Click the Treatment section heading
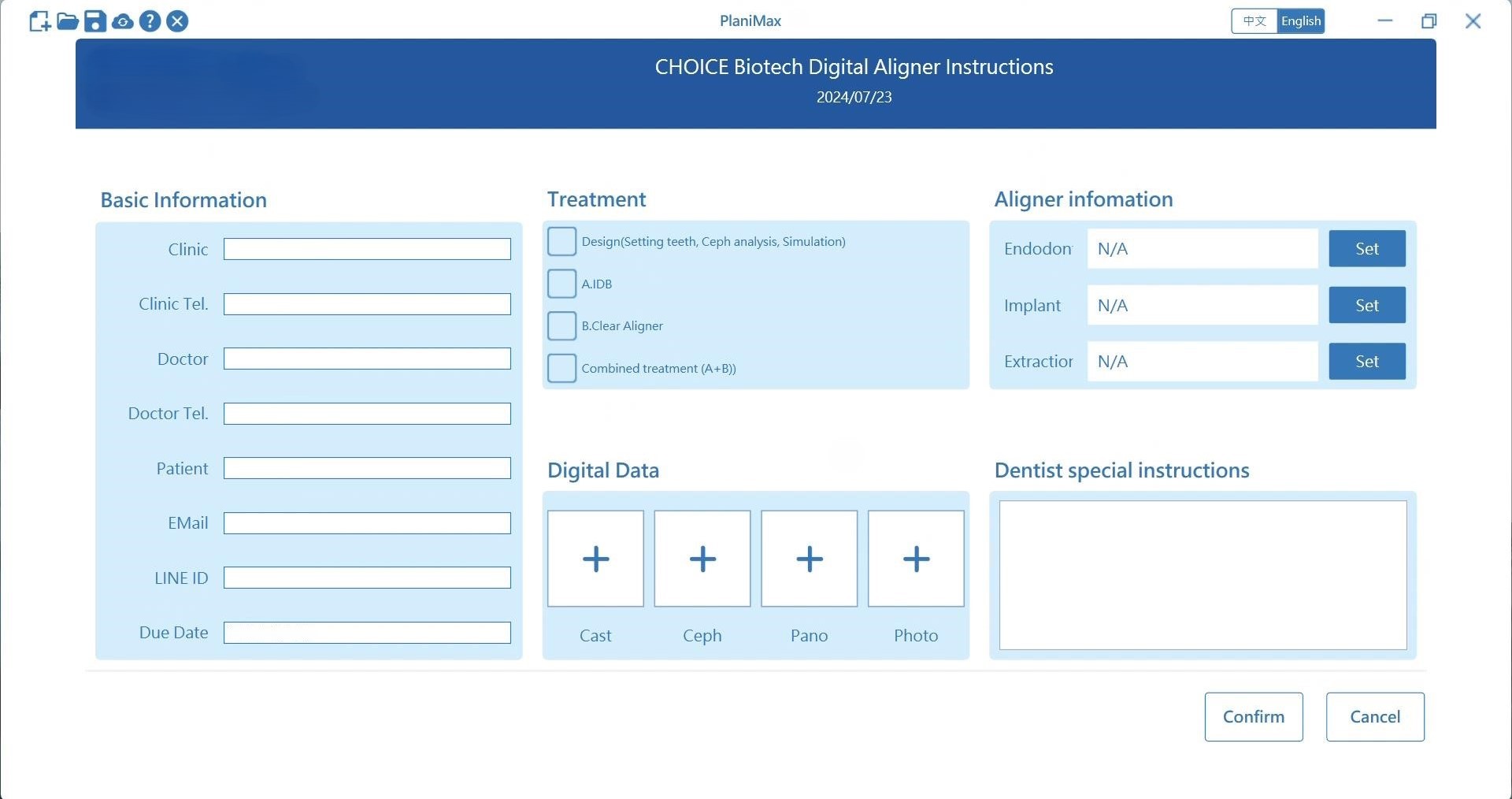The image size is (1512, 799). (x=596, y=199)
